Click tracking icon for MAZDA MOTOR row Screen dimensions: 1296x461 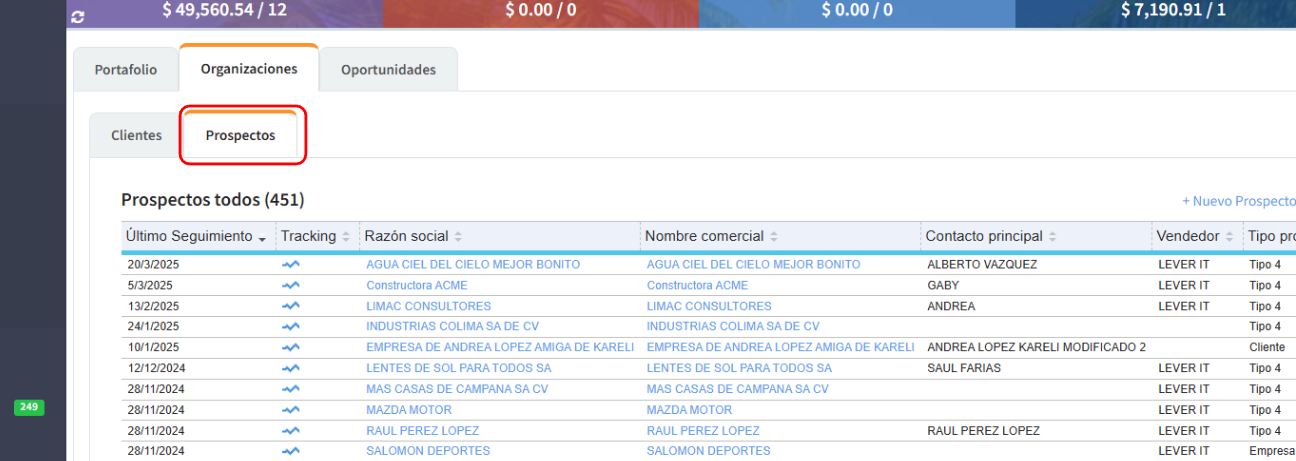(290, 410)
